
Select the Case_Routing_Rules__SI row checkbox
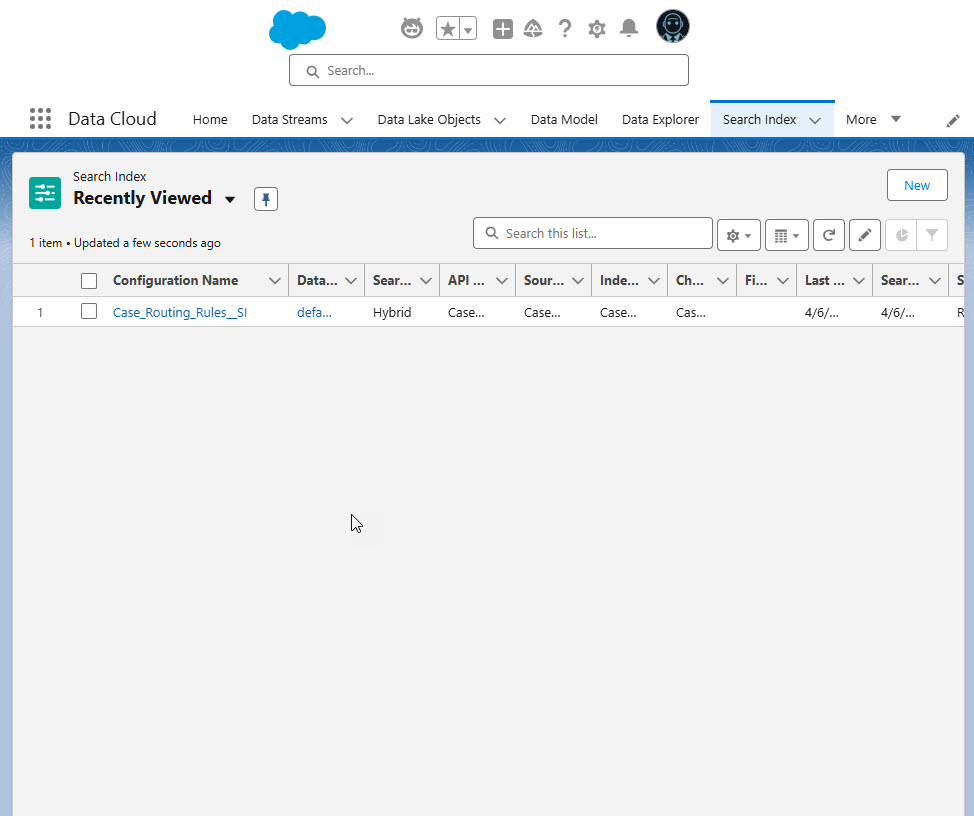(x=89, y=311)
